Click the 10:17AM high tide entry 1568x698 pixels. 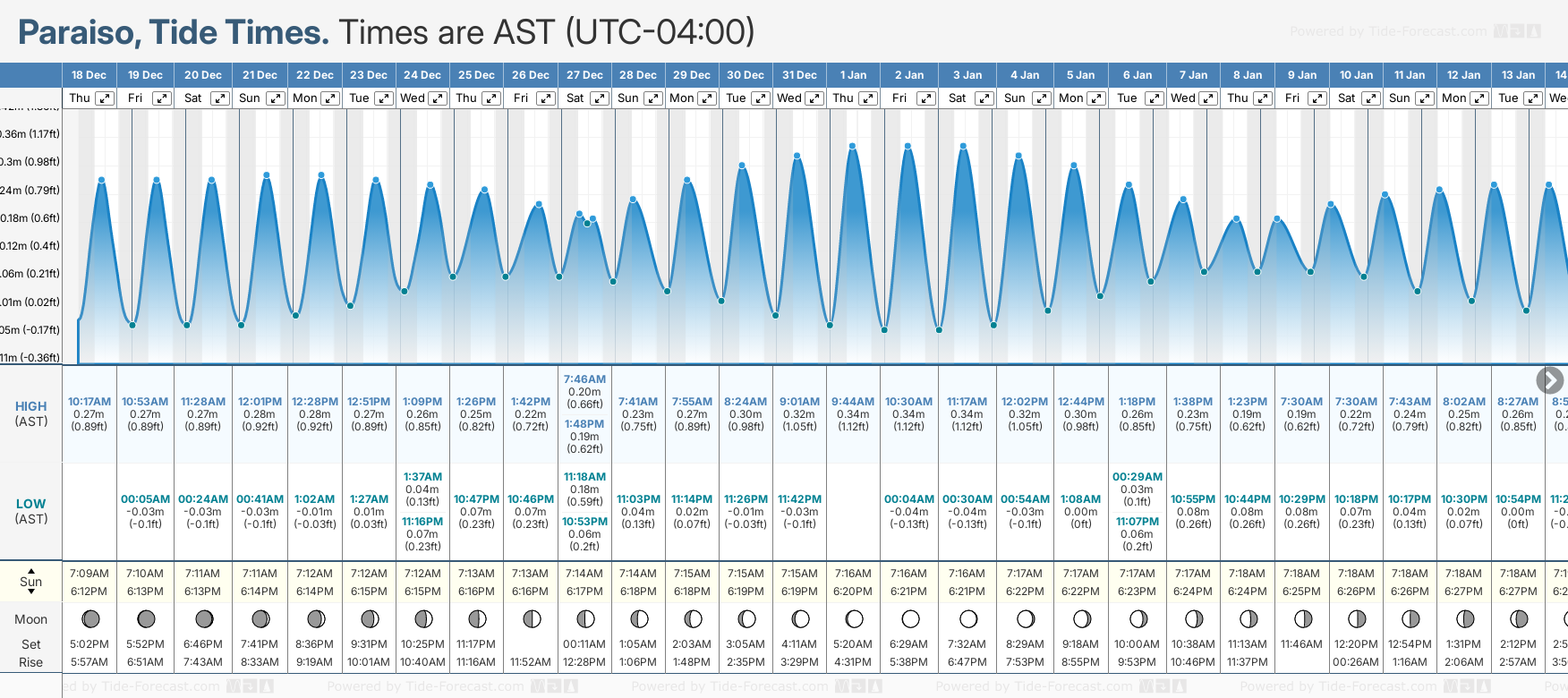(x=89, y=402)
